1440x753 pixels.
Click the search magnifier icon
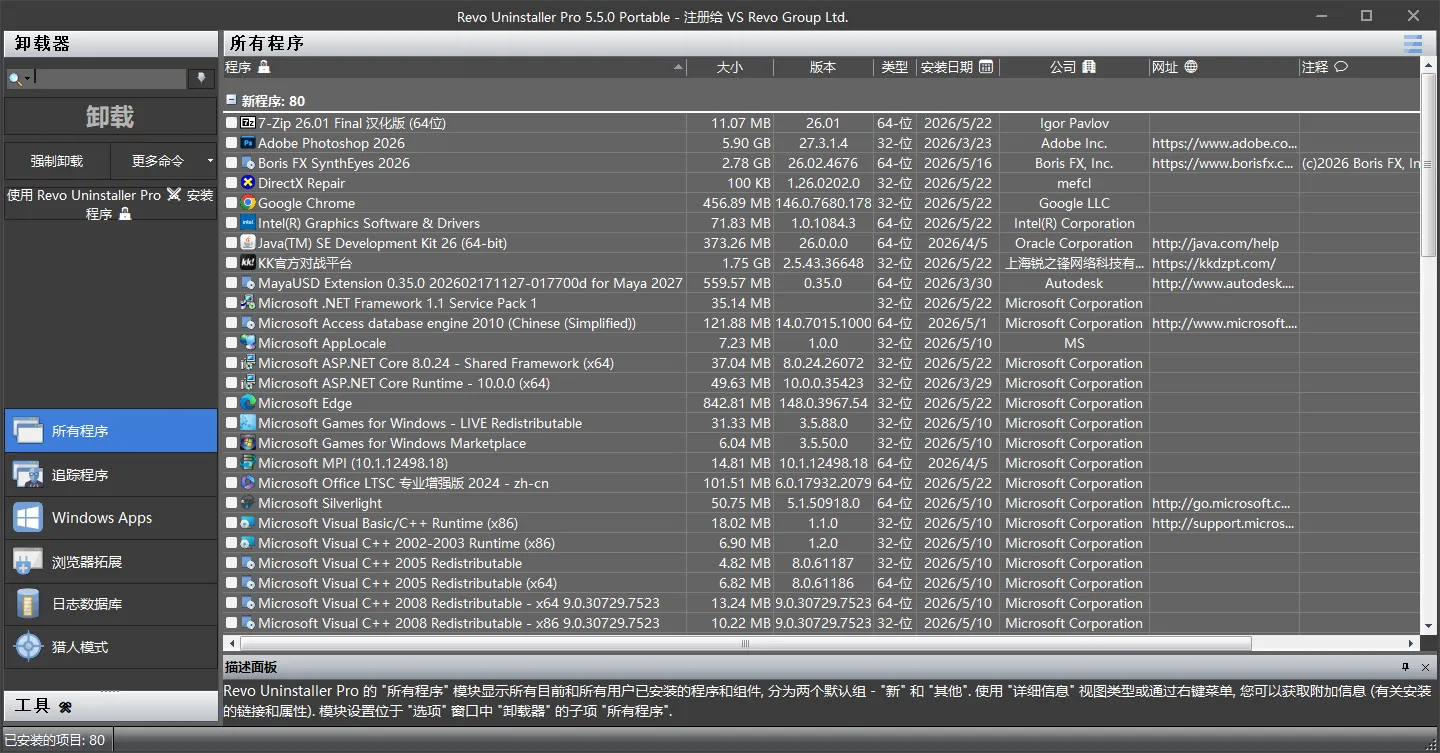tap(15, 79)
